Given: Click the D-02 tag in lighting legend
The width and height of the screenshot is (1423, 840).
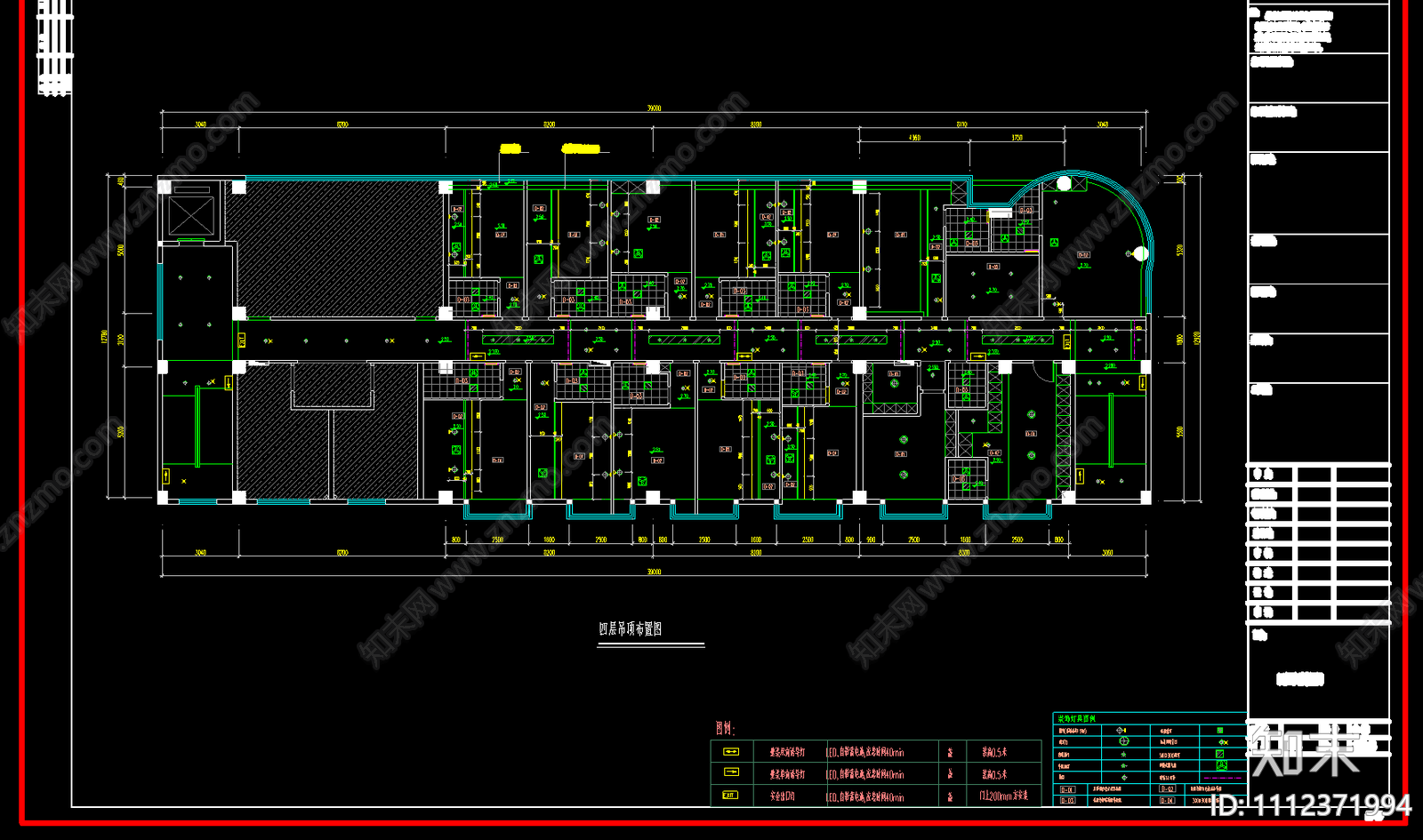Looking at the screenshot, I should click(x=1168, y=788).
